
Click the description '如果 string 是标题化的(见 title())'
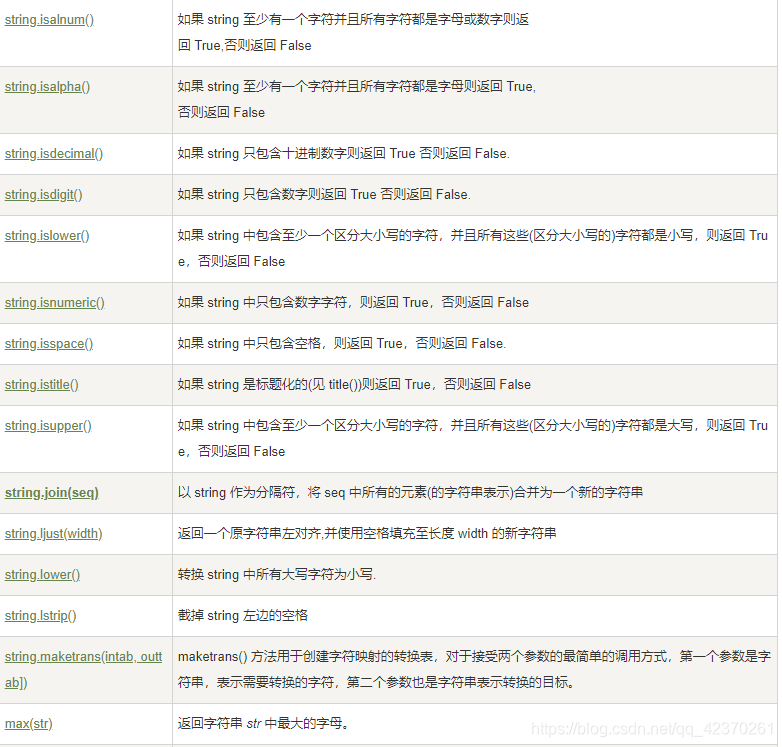click(354, 384)
